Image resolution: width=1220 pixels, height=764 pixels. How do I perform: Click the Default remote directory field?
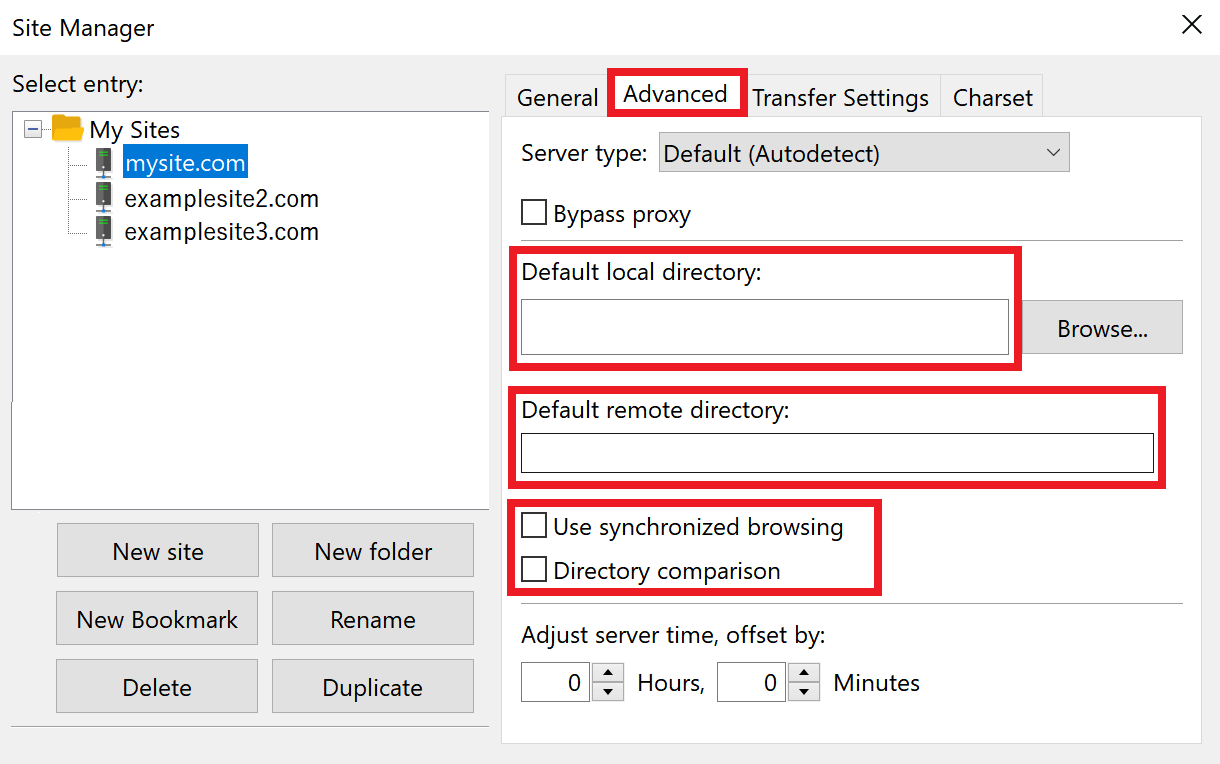(837, 453)
